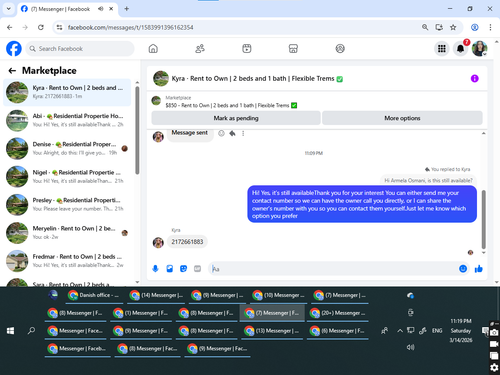Open Meryelin Rent to Own chat

67,233
